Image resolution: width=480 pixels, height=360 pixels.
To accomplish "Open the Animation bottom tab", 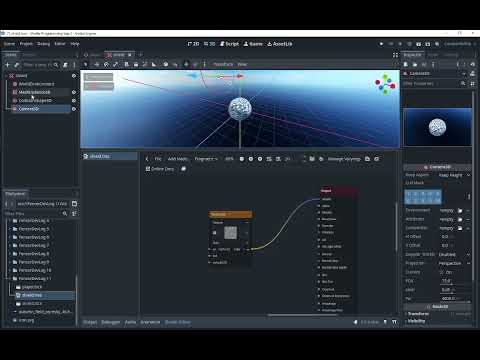I will tap(150, 322).
